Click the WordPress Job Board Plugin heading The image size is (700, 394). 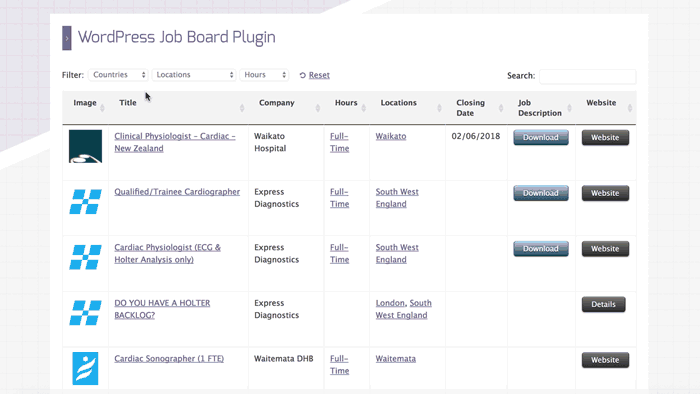click(x=177, y=37)
